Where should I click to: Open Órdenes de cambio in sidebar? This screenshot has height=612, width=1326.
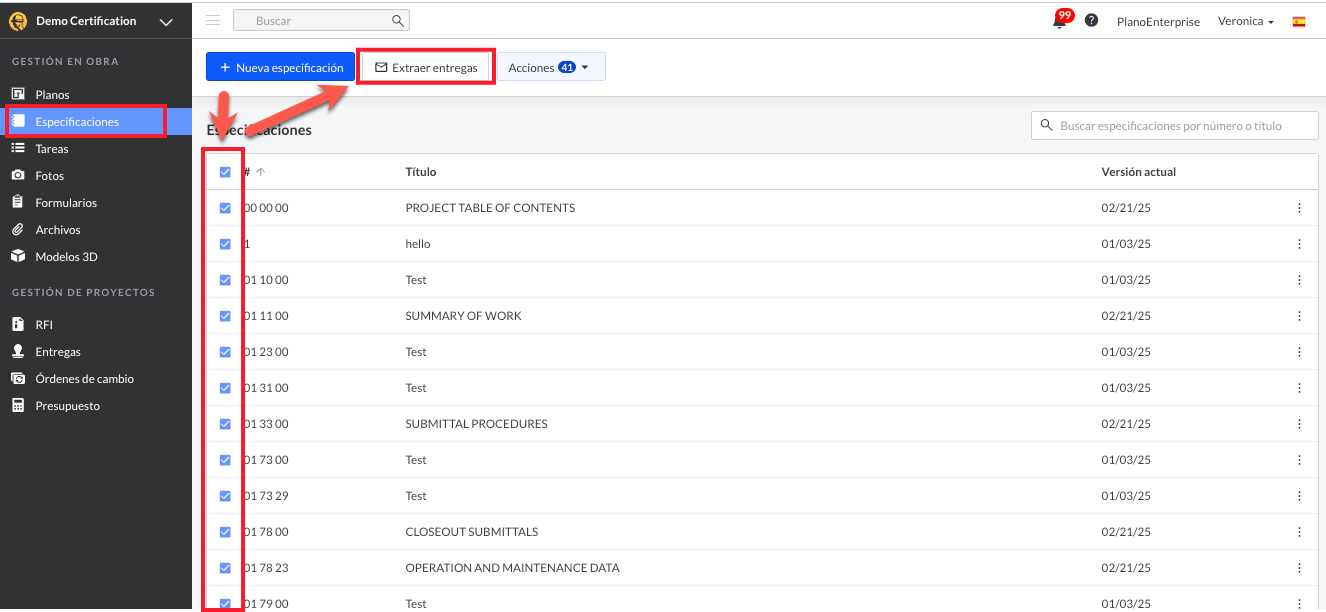(84, 379)
